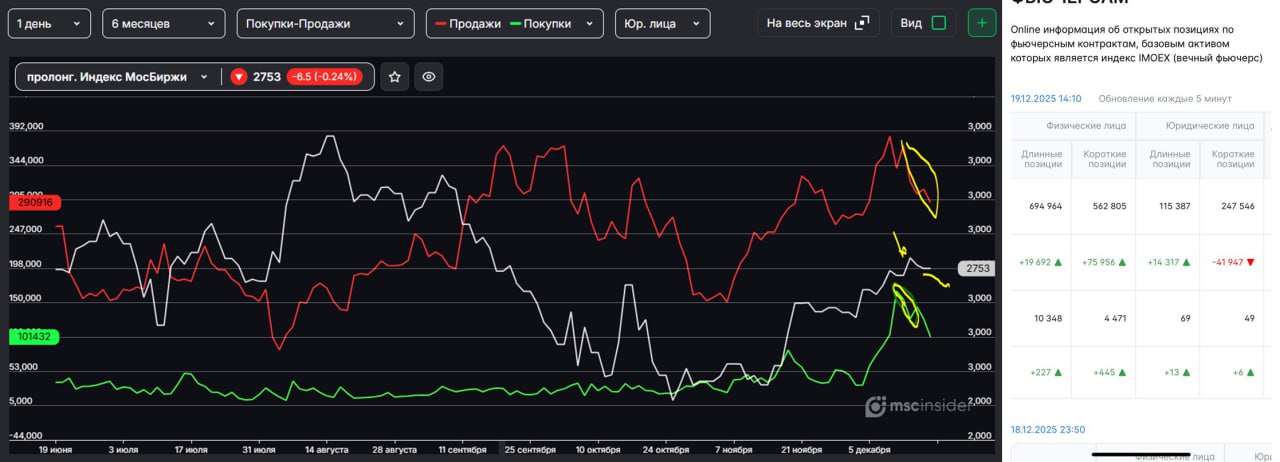Screen dimensions: 1280x462
Task: Open the 6 месяцев period dropdown
Action: (163, 23)
